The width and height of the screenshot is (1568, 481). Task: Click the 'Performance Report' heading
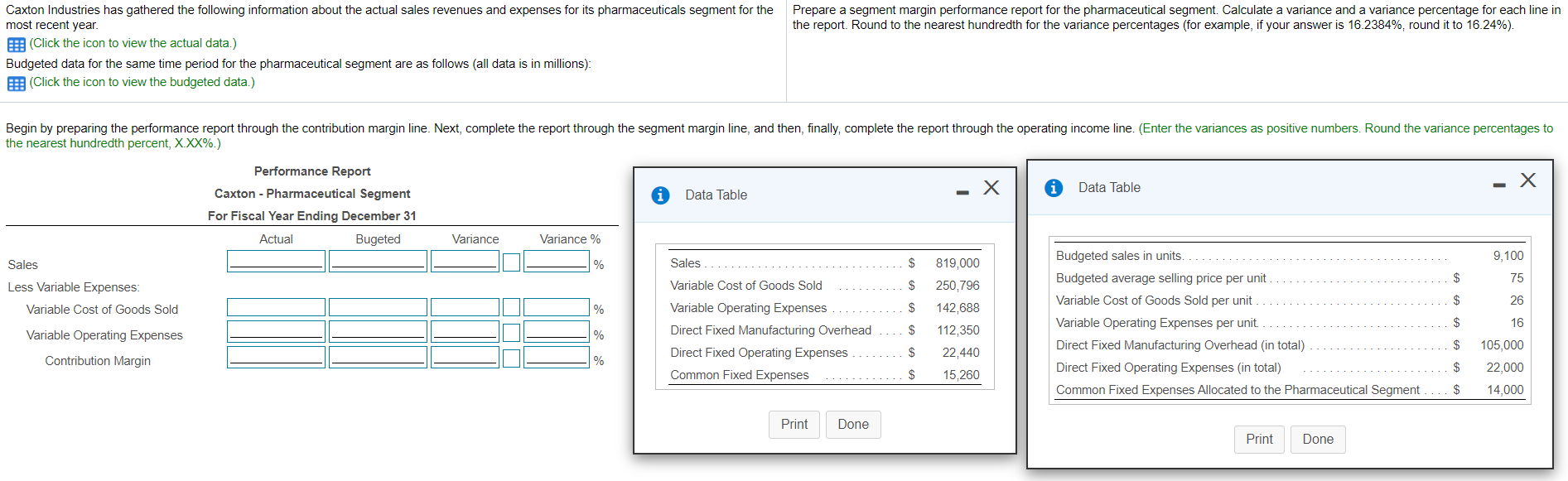tap(312, 171)
